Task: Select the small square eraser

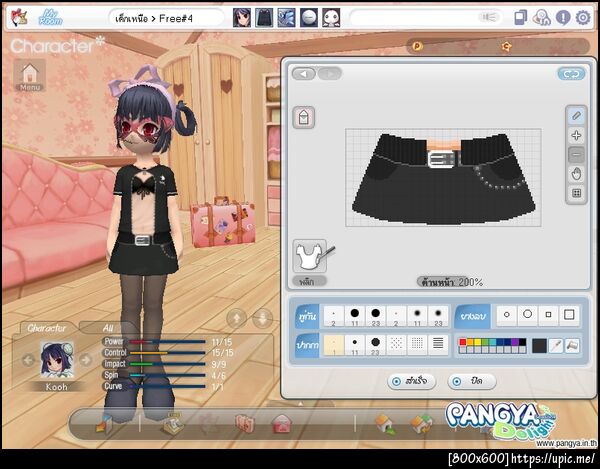Action: 548,315
